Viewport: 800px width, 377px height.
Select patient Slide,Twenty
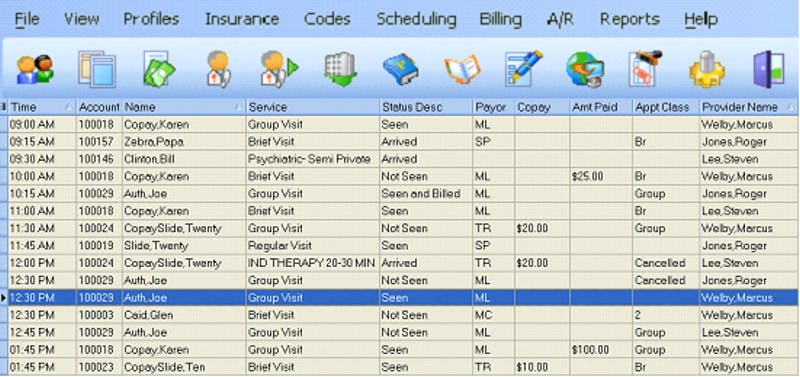(x=184, y=246)
